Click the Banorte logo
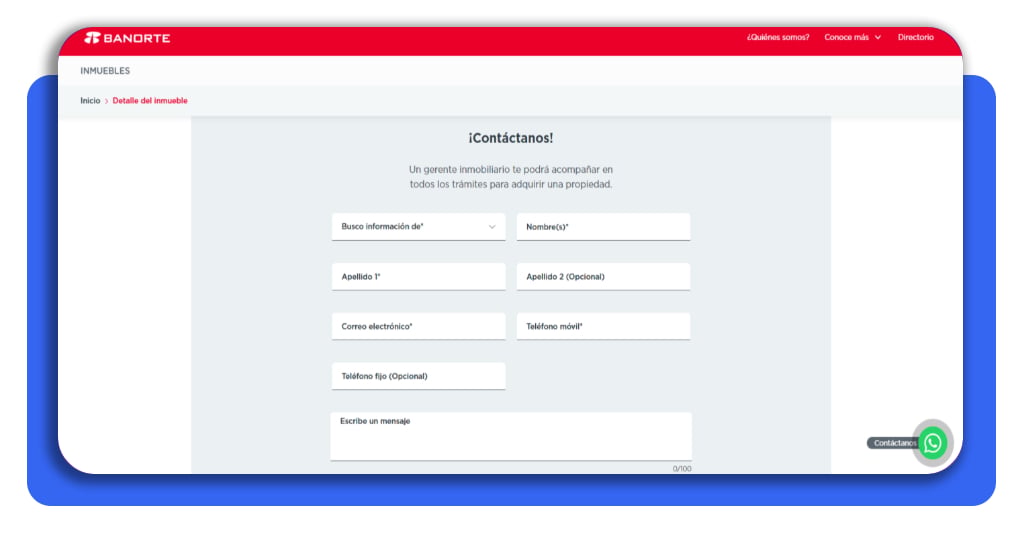 point(127,38)
